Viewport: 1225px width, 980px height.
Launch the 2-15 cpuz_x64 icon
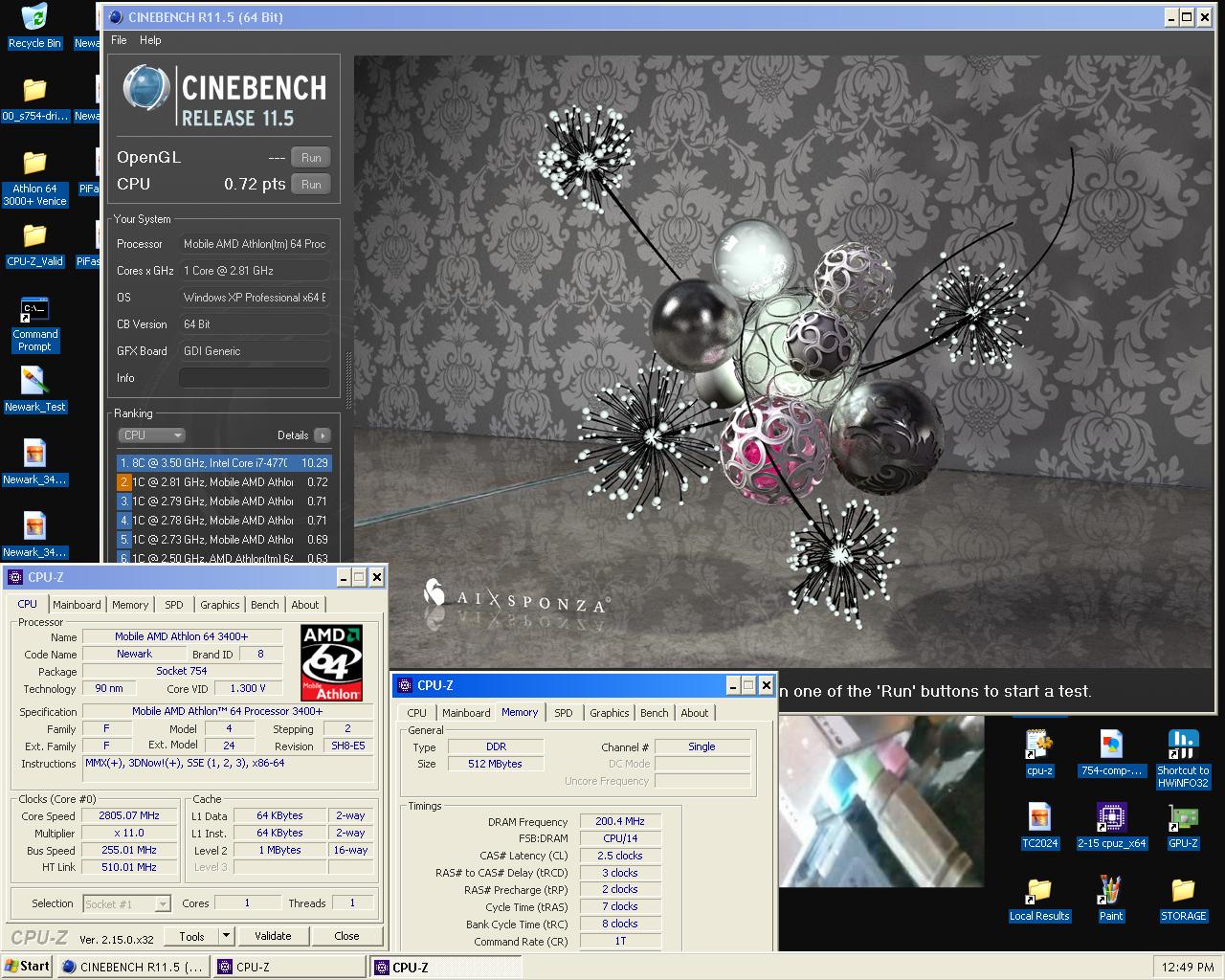1111,826
